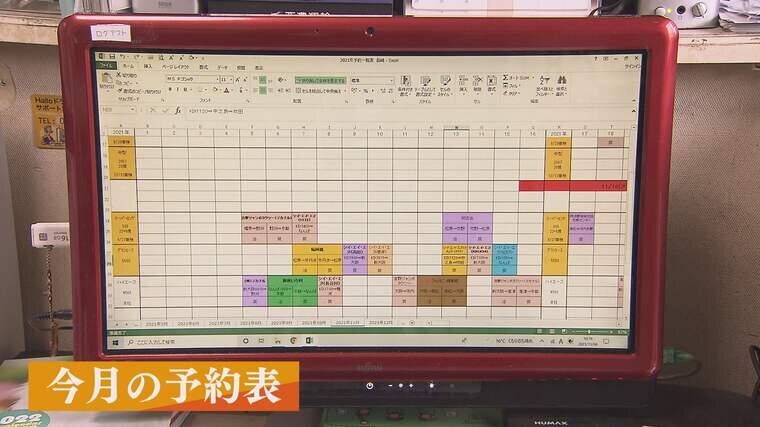Click the Insert cells icon
The image size is (760, 427).
click(463, 82)
